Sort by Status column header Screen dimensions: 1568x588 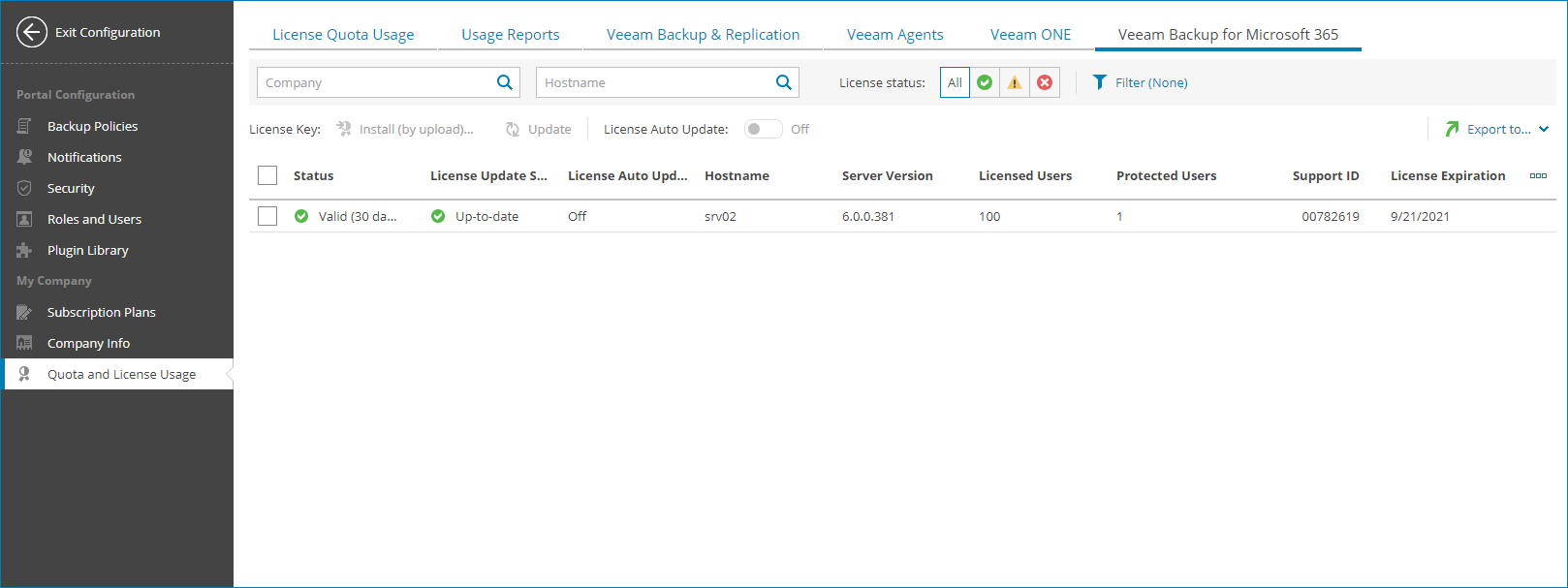tap(313, 175)
